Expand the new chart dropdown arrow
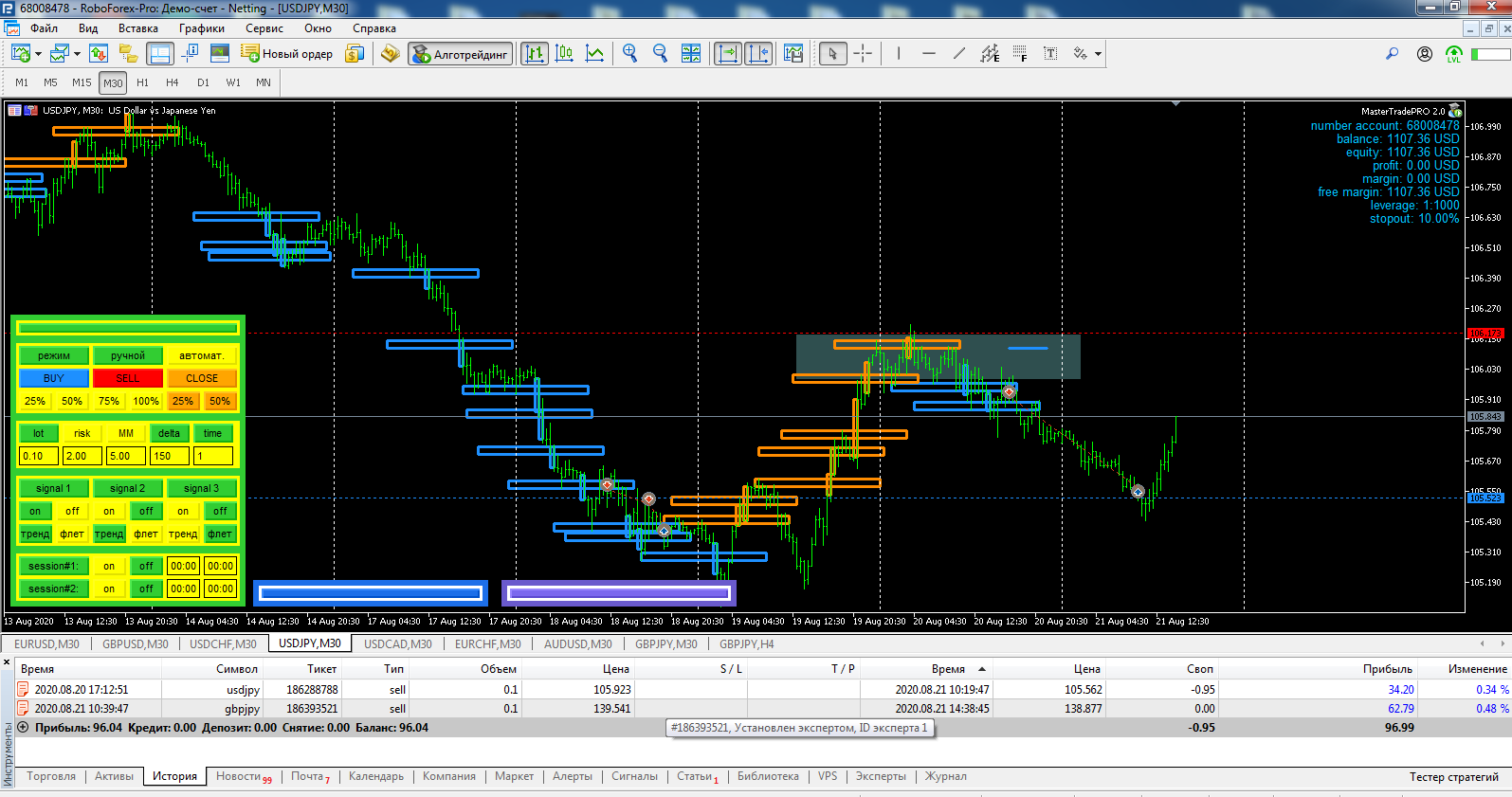1512x797 pixels. pyautogui.click(x=38, y=55)
